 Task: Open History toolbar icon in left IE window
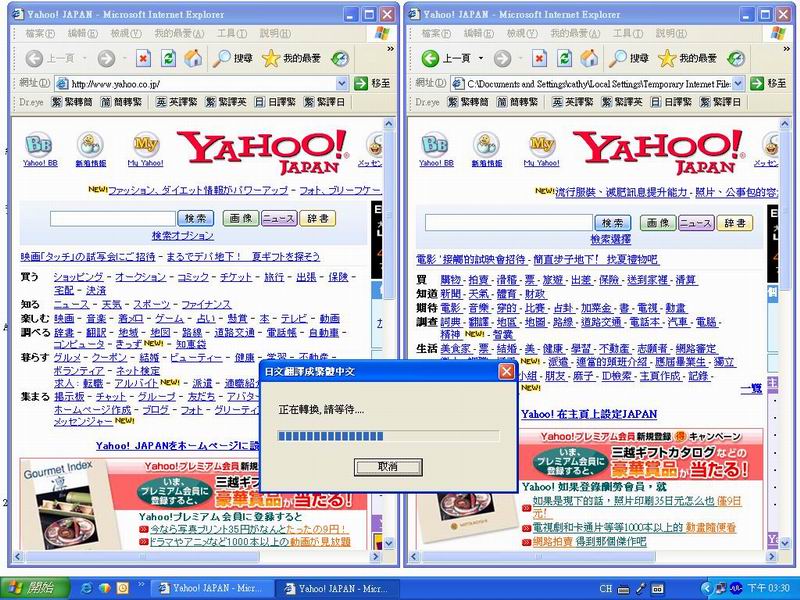(x=339, y=59)
